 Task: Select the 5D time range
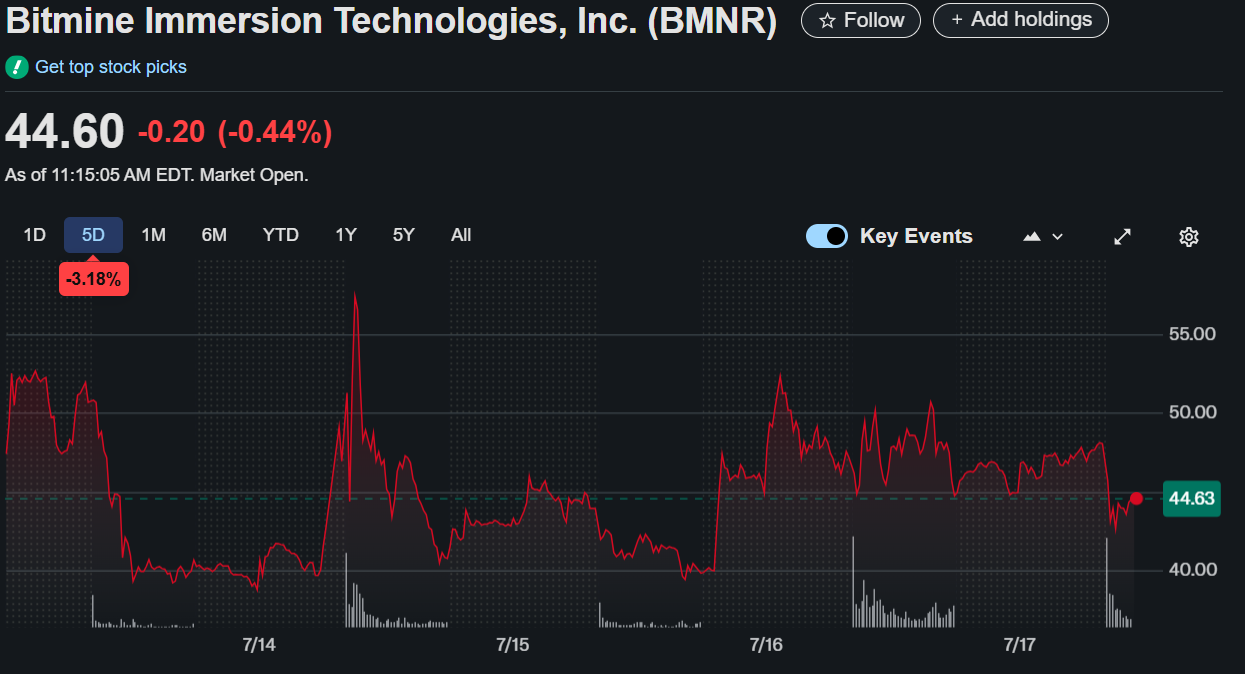[x=93, y=235]
